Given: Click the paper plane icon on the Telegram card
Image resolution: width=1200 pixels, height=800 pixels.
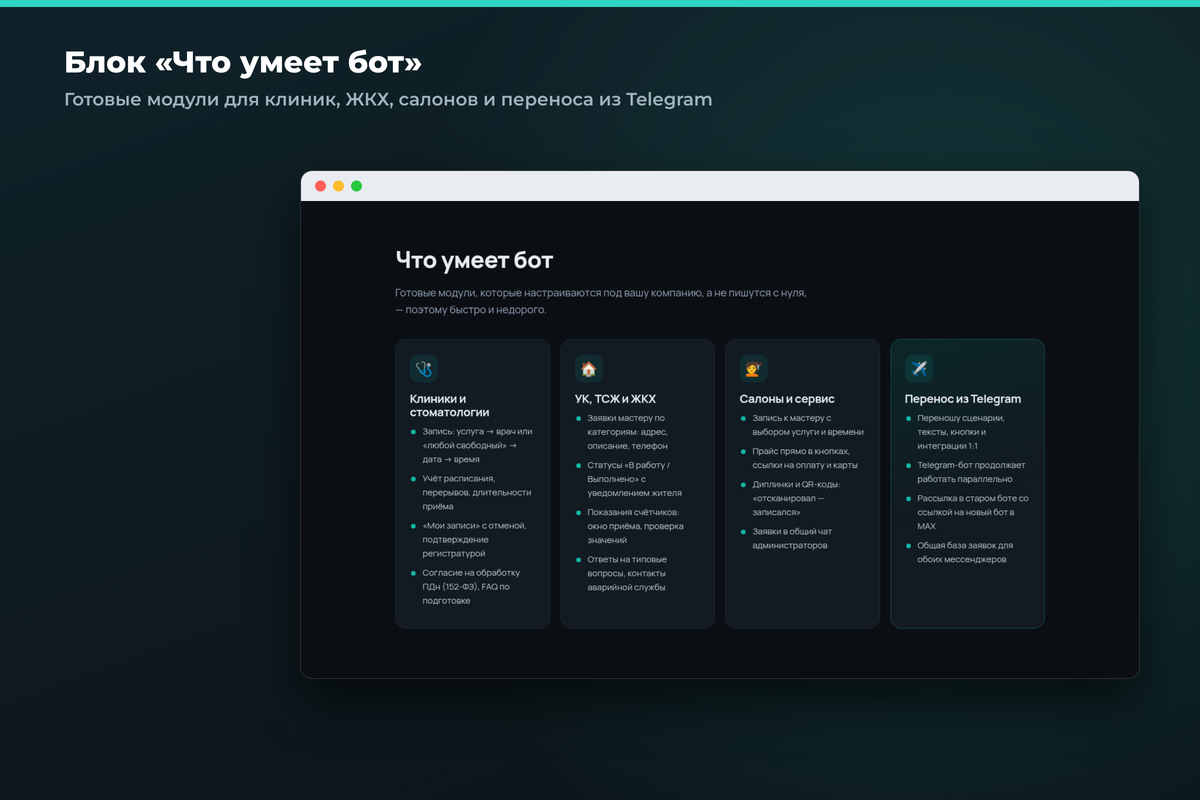Looking at the screenshot, I should point(919,368).
